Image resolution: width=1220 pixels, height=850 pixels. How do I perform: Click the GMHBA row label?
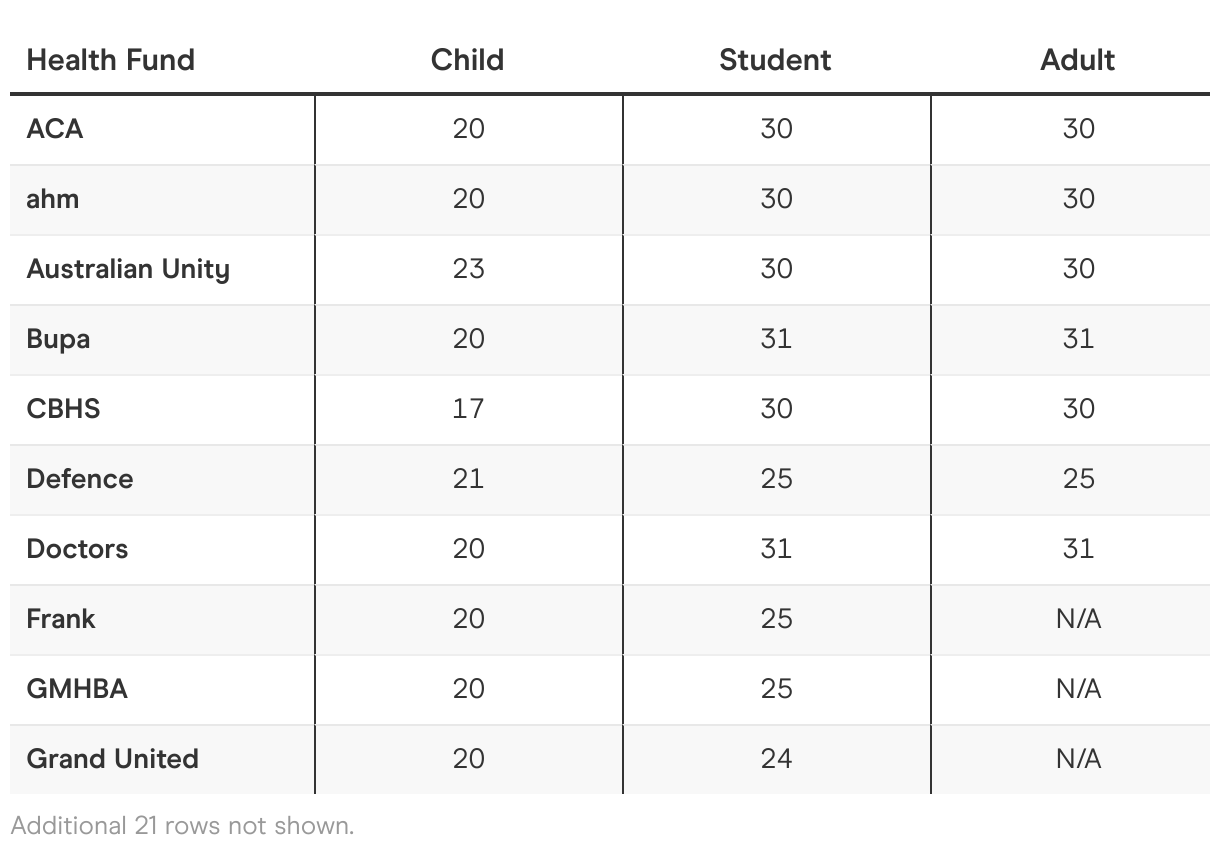tap(77, 689)
